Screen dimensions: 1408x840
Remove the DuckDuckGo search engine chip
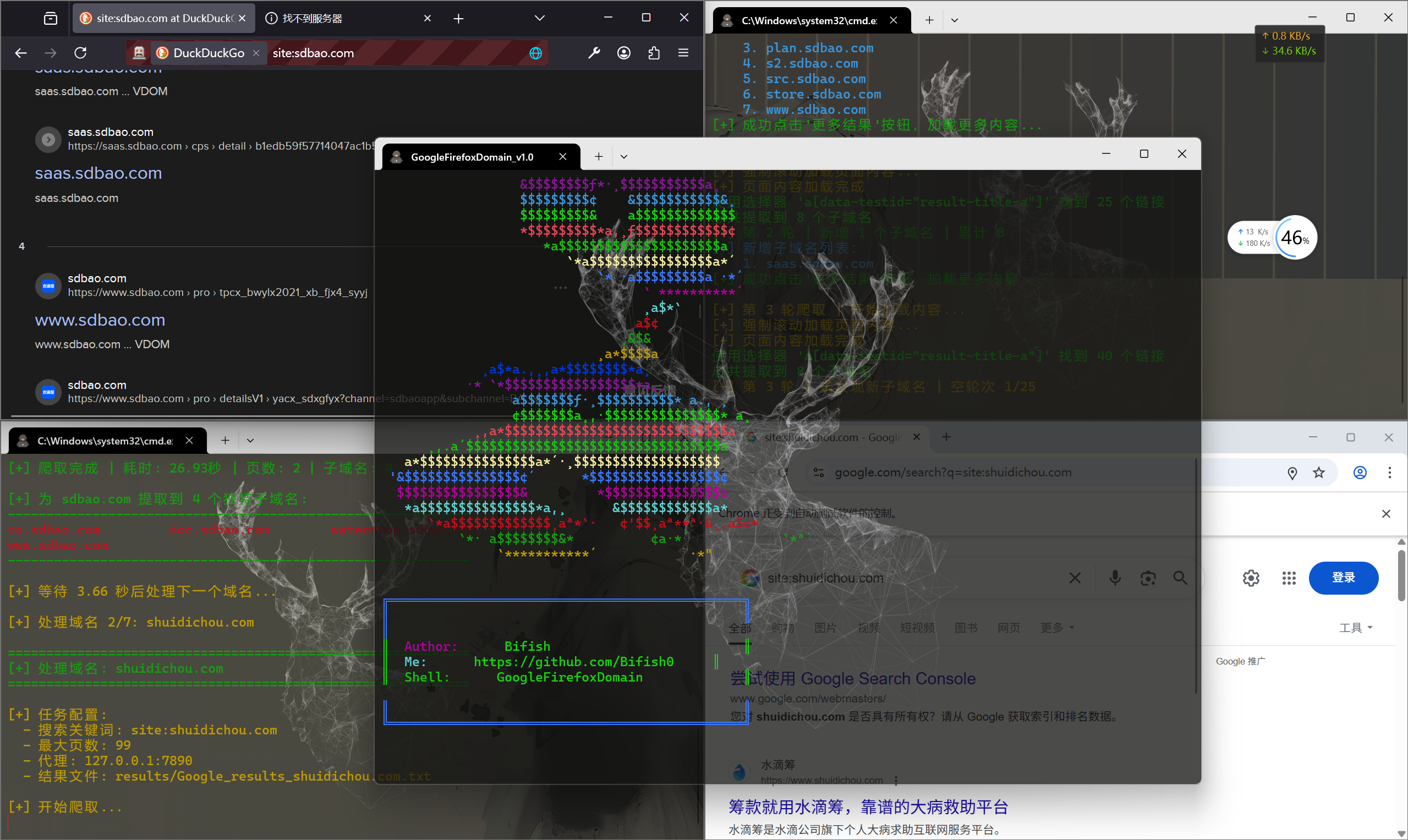pyautogui.click(x=256, y=53)
